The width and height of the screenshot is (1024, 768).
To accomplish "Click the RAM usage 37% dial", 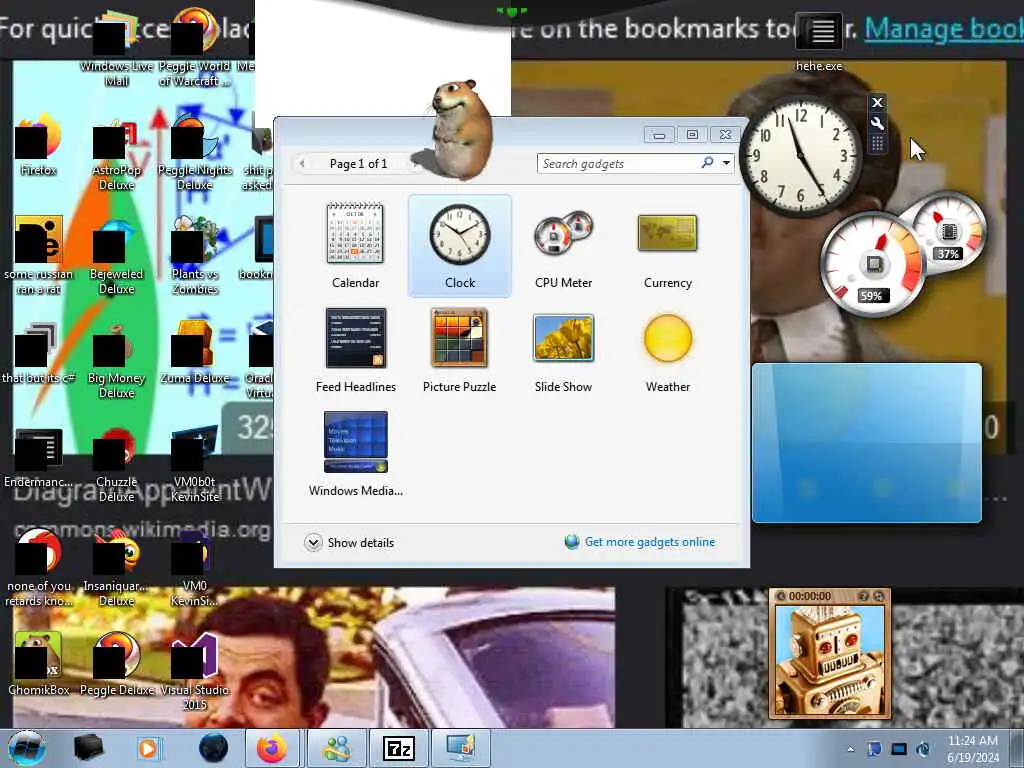I will tap(950, 233).
